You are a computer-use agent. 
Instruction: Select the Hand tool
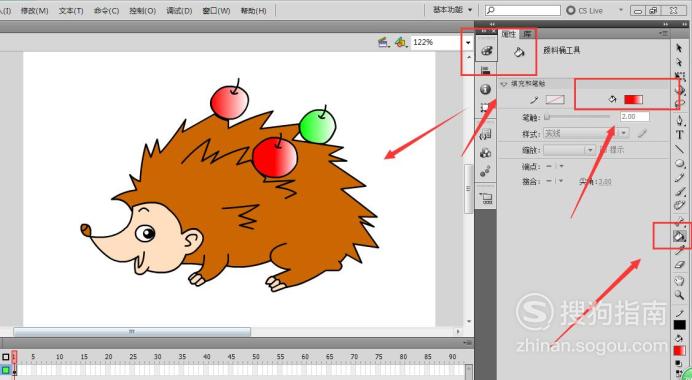pos(680,281)
